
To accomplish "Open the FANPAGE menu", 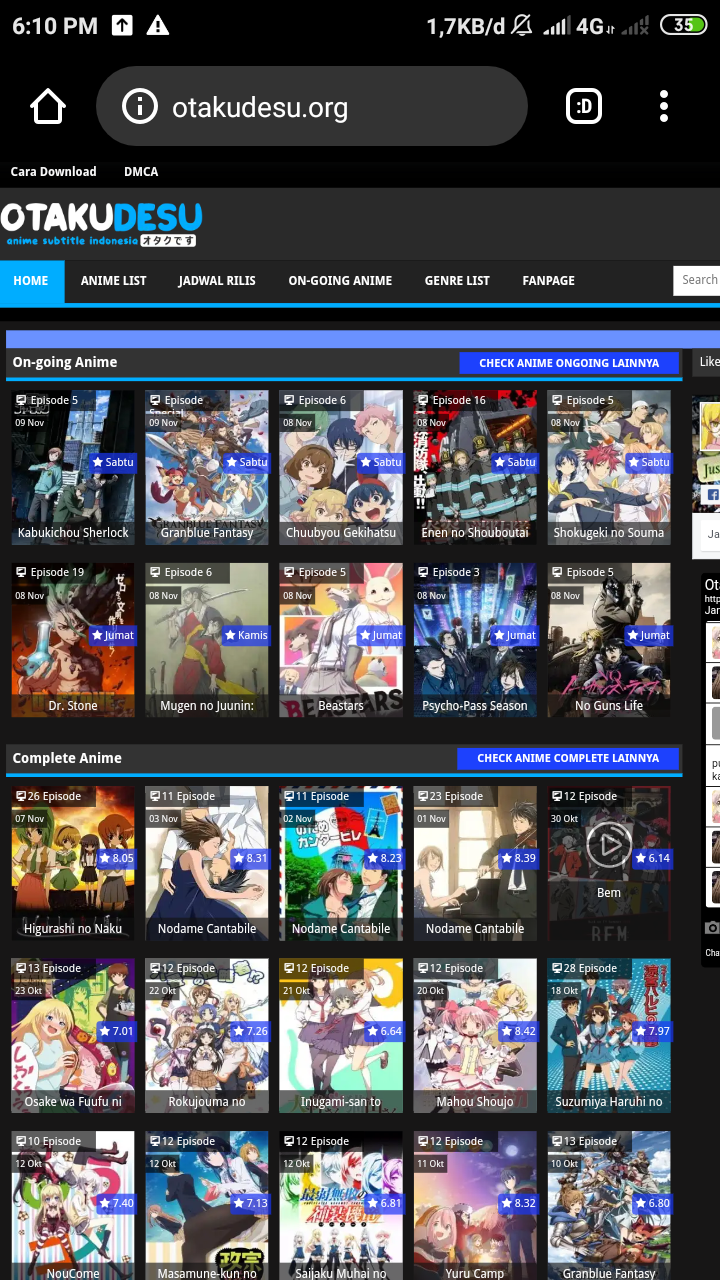I will 548,281.
